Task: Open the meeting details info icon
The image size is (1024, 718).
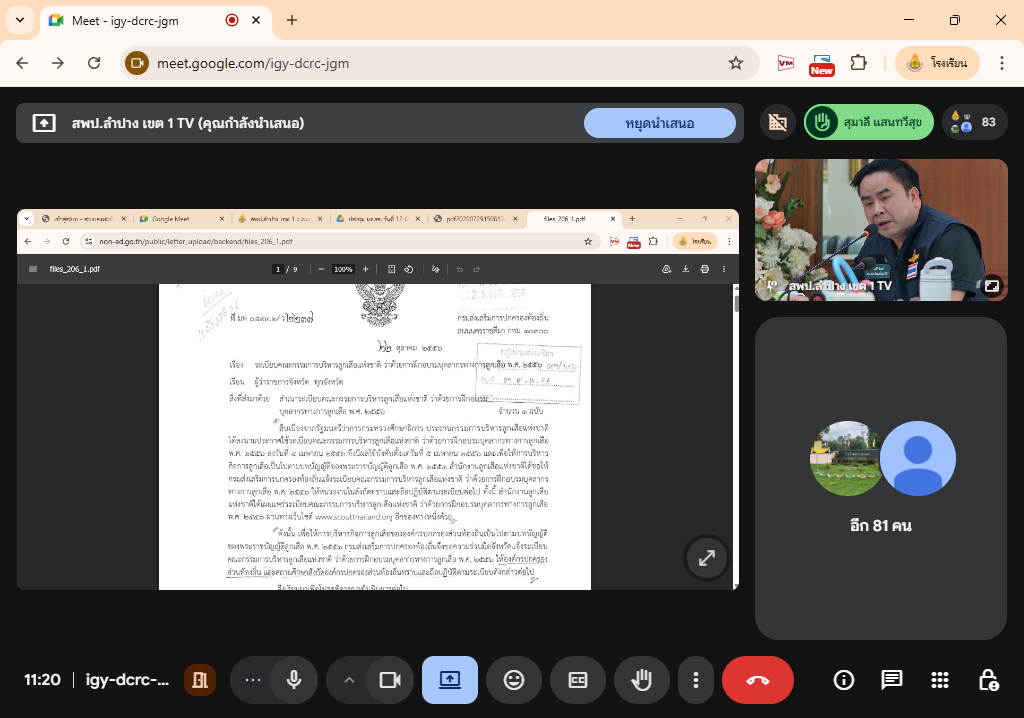Action: [844, 680]
